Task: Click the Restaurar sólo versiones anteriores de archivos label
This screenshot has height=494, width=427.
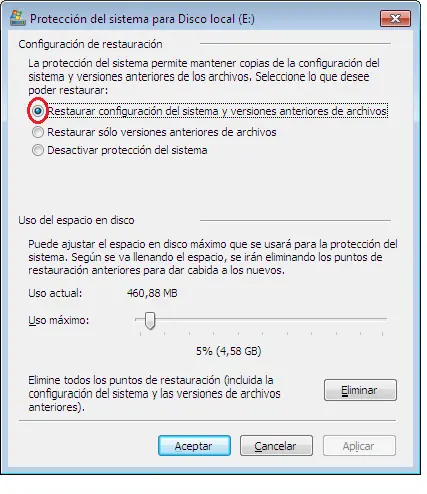Action: tap(162, 132)
